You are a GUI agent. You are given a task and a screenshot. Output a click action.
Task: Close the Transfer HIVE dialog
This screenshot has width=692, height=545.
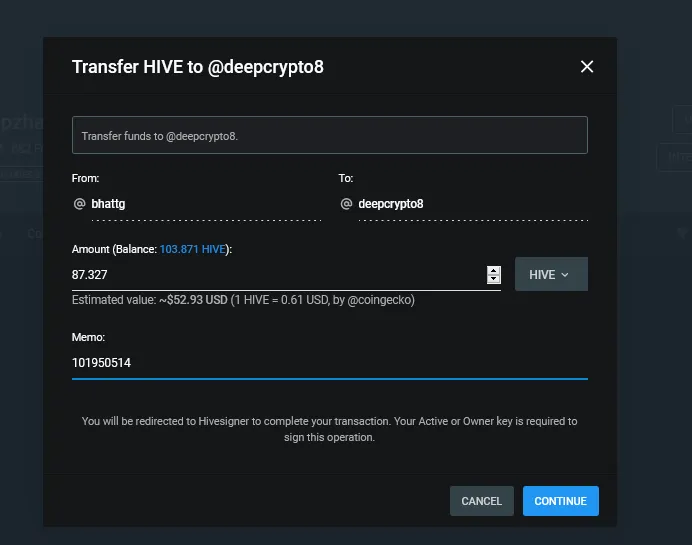click(587, 67)
